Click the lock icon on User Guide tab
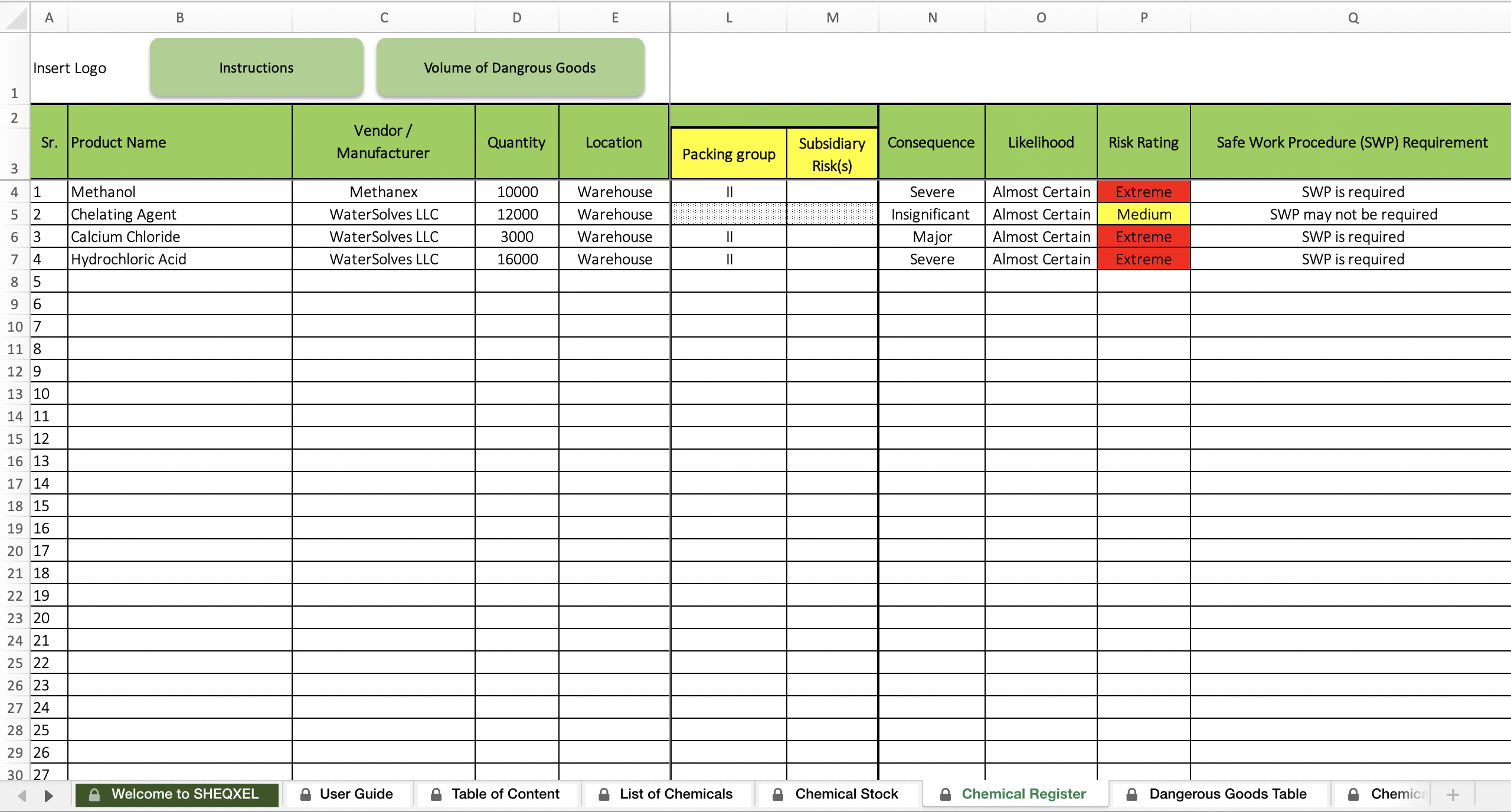The width and height of the screenshot is (1511, 812). click(x=306, y=794)
